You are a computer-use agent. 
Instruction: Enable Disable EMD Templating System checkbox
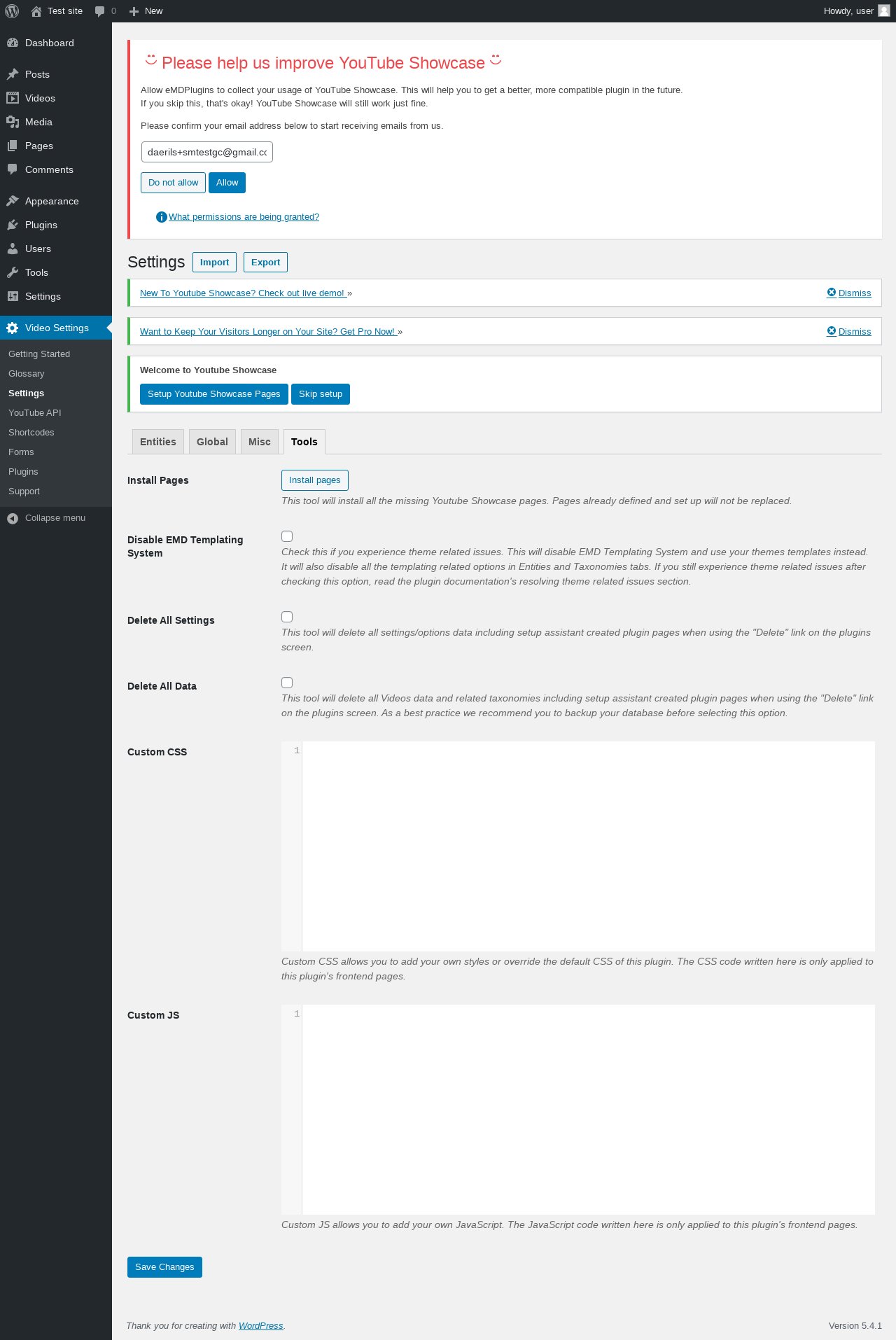(287, 536)
